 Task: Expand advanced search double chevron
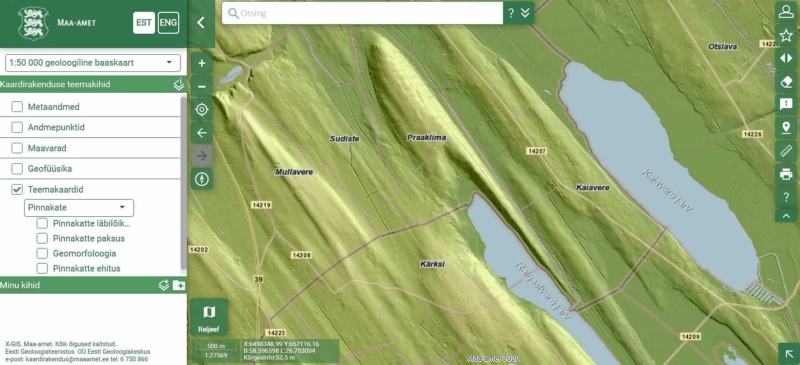(526, 13)
